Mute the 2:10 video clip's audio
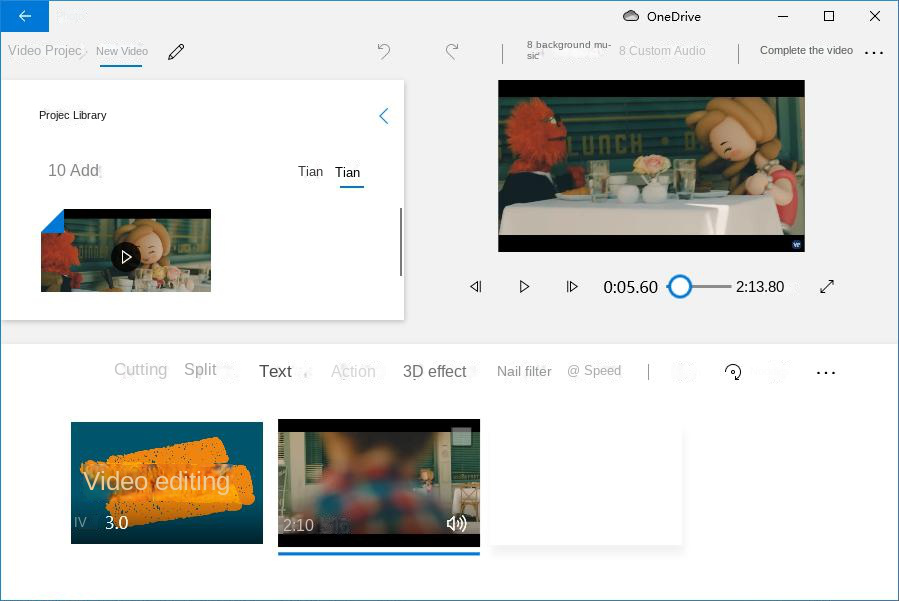Image resolution: width=899 pixels, height=601 pixels. [x=456, y=523]
